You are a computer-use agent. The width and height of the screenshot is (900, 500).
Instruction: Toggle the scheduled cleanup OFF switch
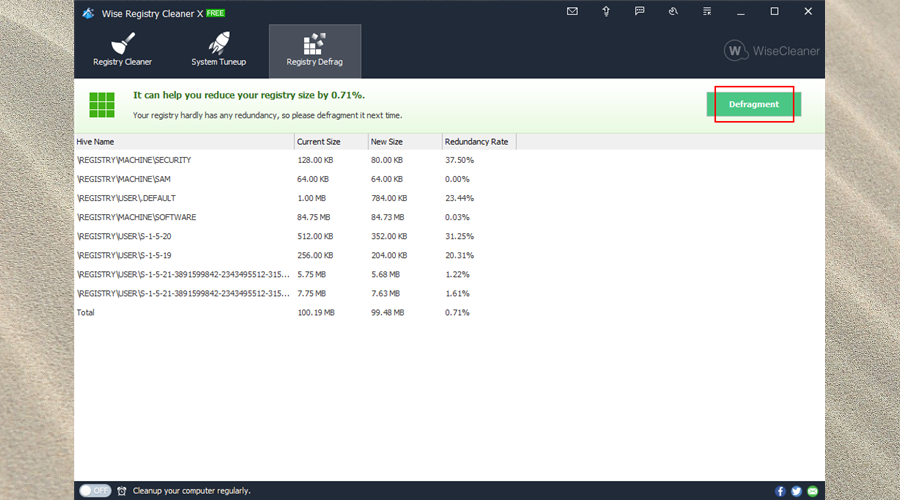click(95, 491)
